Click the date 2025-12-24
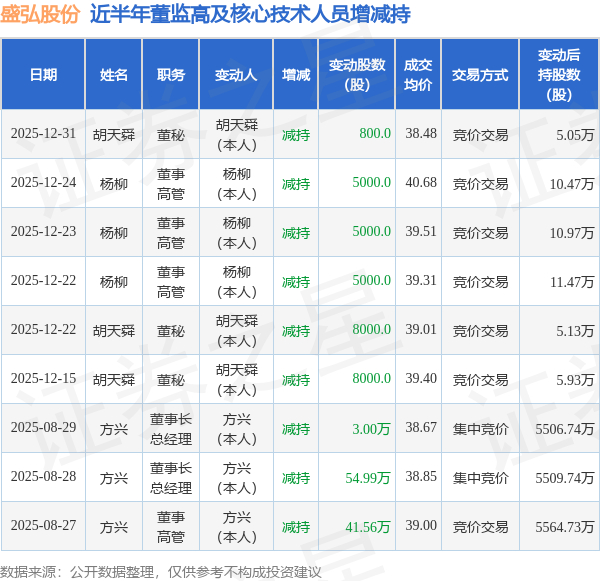 43,183
